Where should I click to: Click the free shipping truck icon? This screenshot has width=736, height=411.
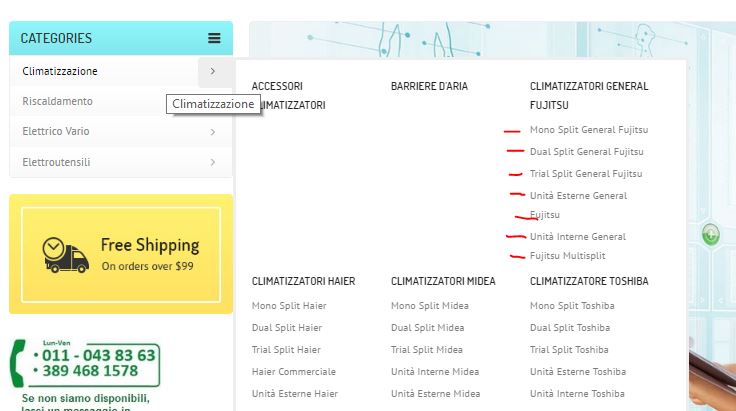coord(65,255)
